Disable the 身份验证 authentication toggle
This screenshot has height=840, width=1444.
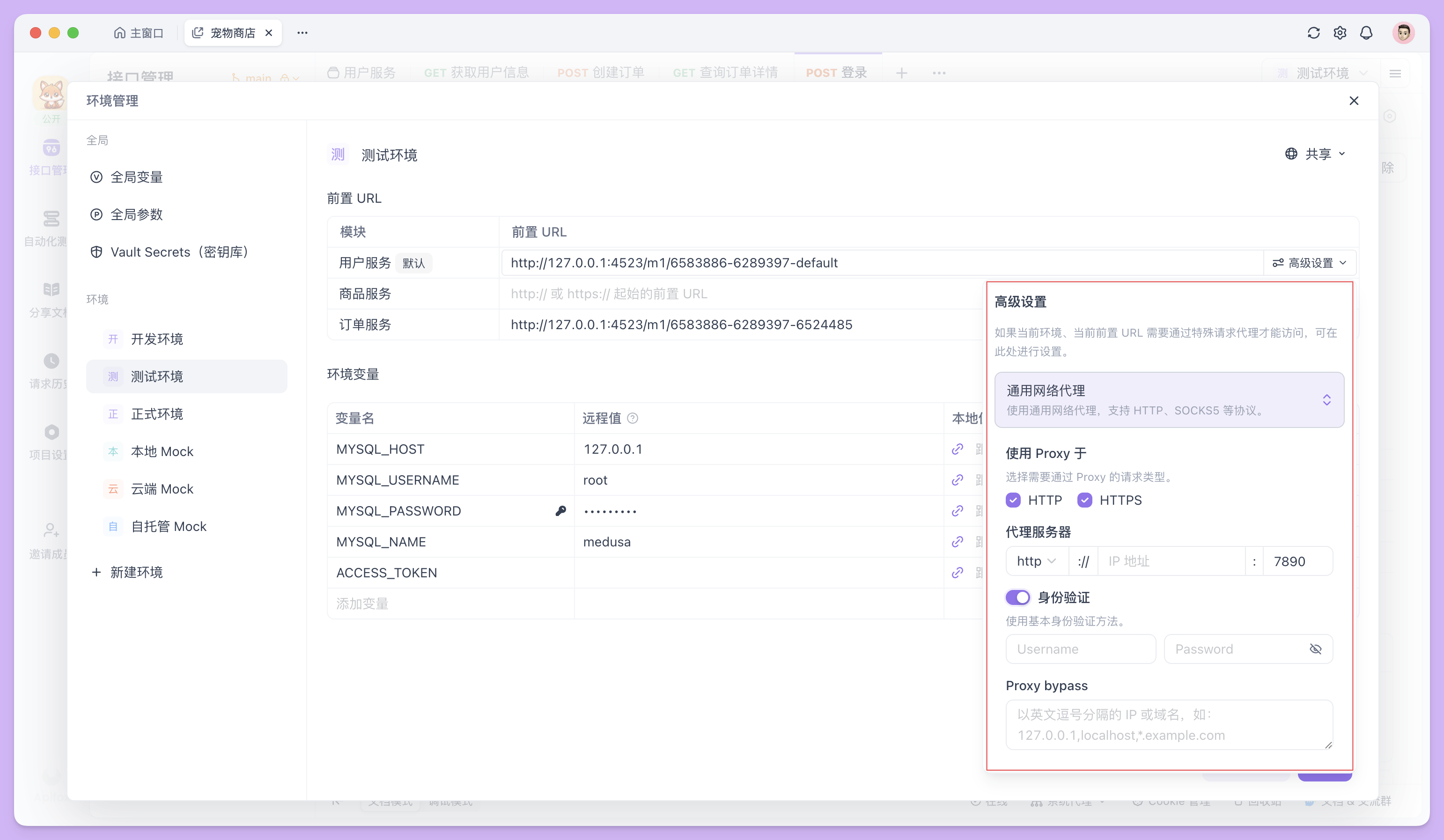(x=1017, y=597)
